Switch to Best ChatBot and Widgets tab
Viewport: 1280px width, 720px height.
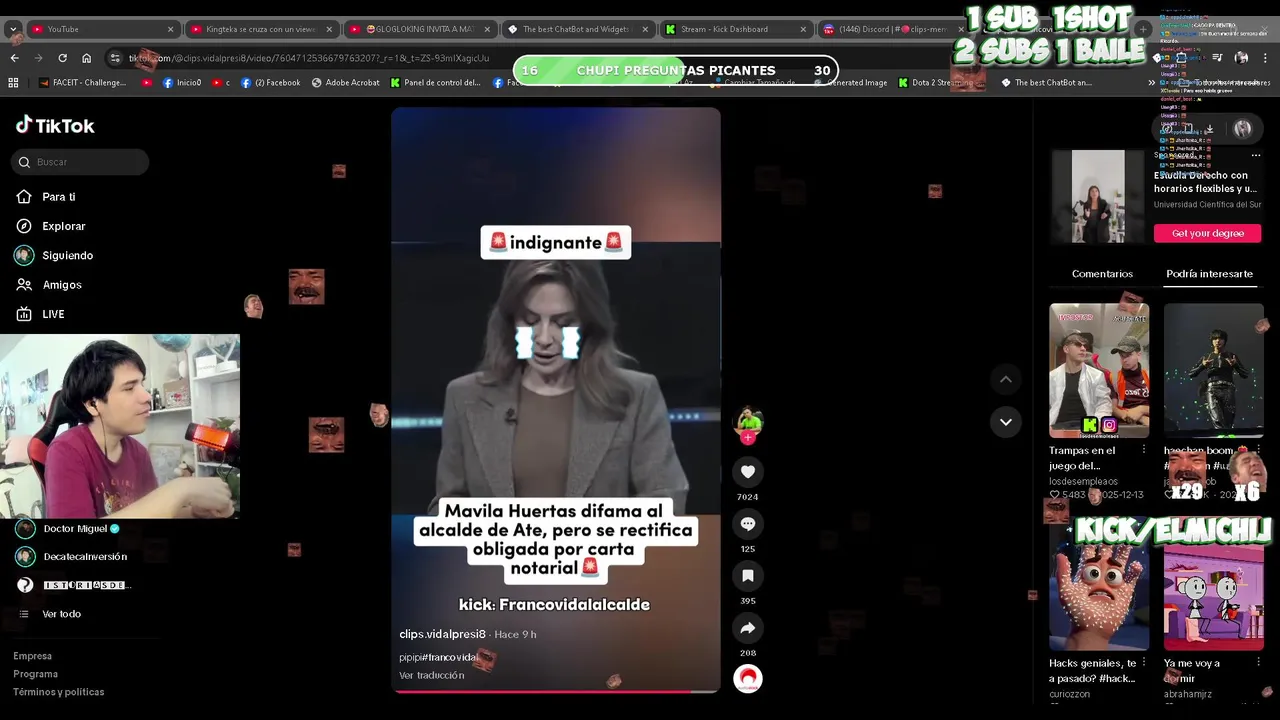point(578,29)
